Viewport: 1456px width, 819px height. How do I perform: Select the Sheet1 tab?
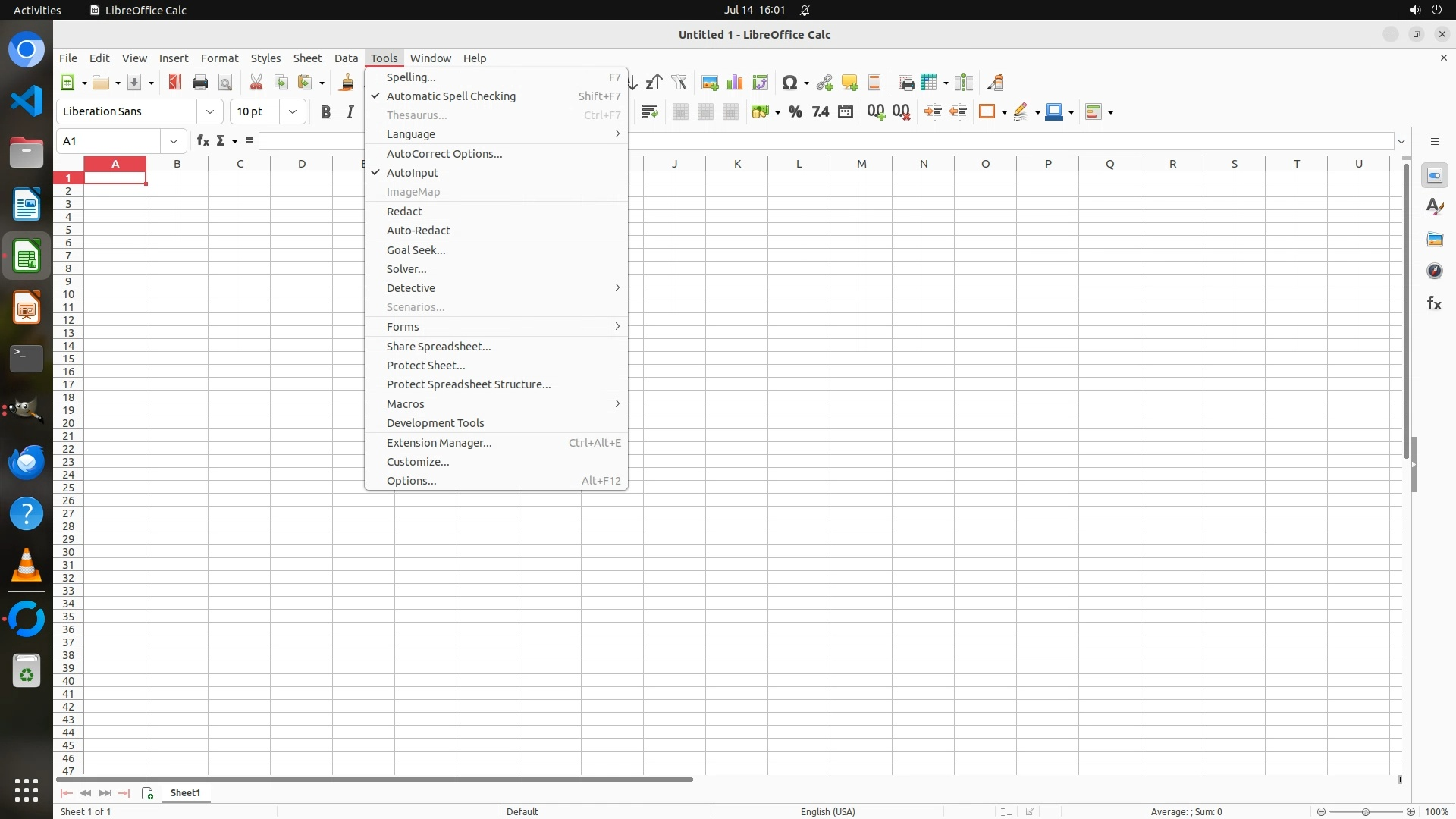pos(185,793)
